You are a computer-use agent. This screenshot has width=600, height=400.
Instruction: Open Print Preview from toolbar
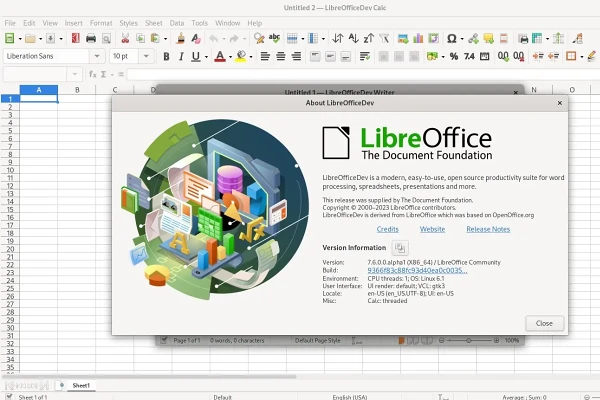(106, 38)
